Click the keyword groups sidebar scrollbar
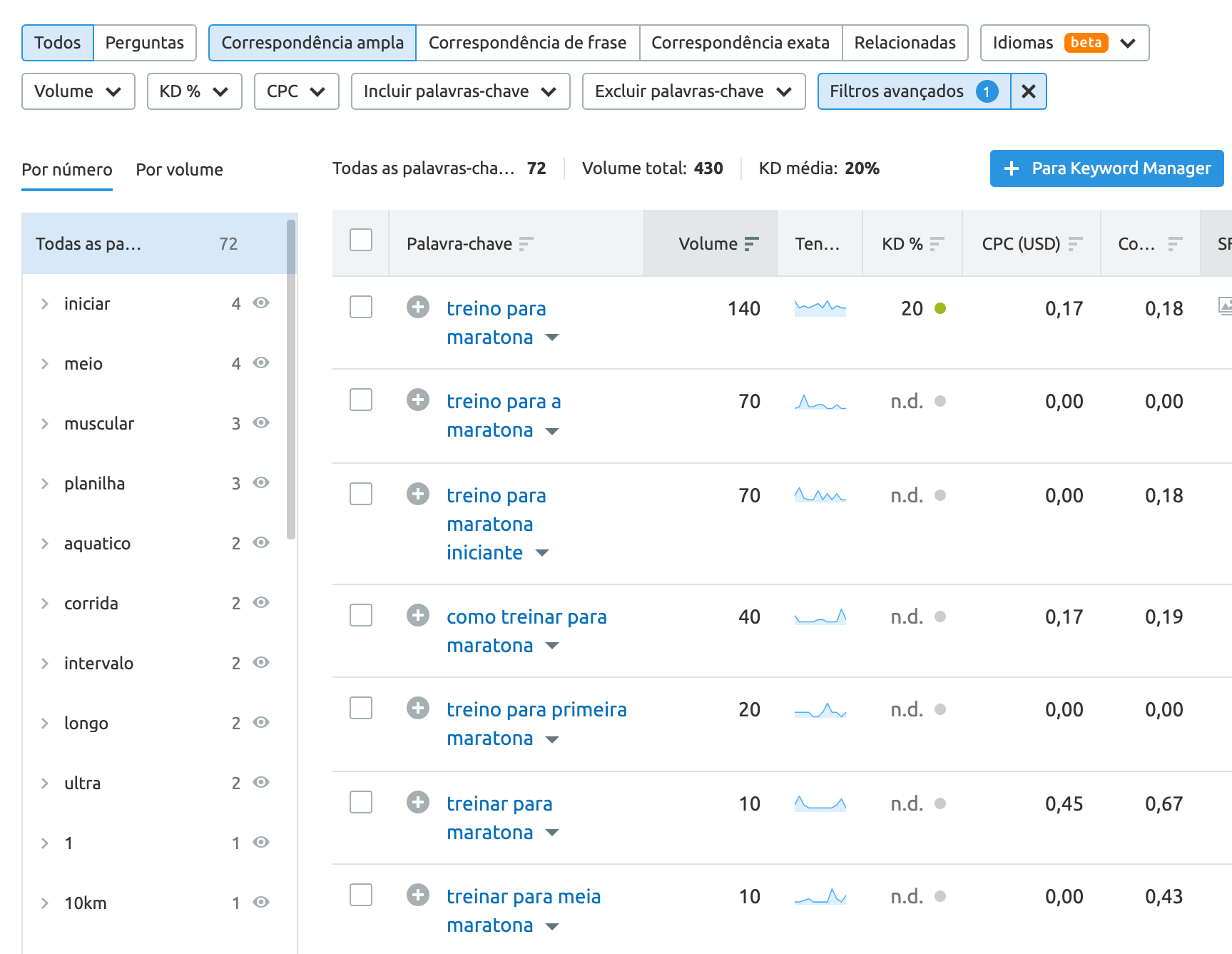This screenshot has height=954, width=1232. [x=290, y=378]
